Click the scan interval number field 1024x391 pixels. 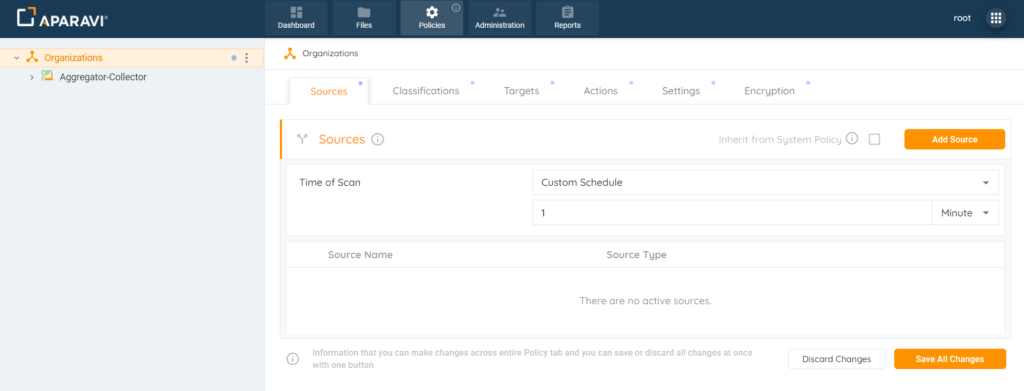tap(731, 213)
